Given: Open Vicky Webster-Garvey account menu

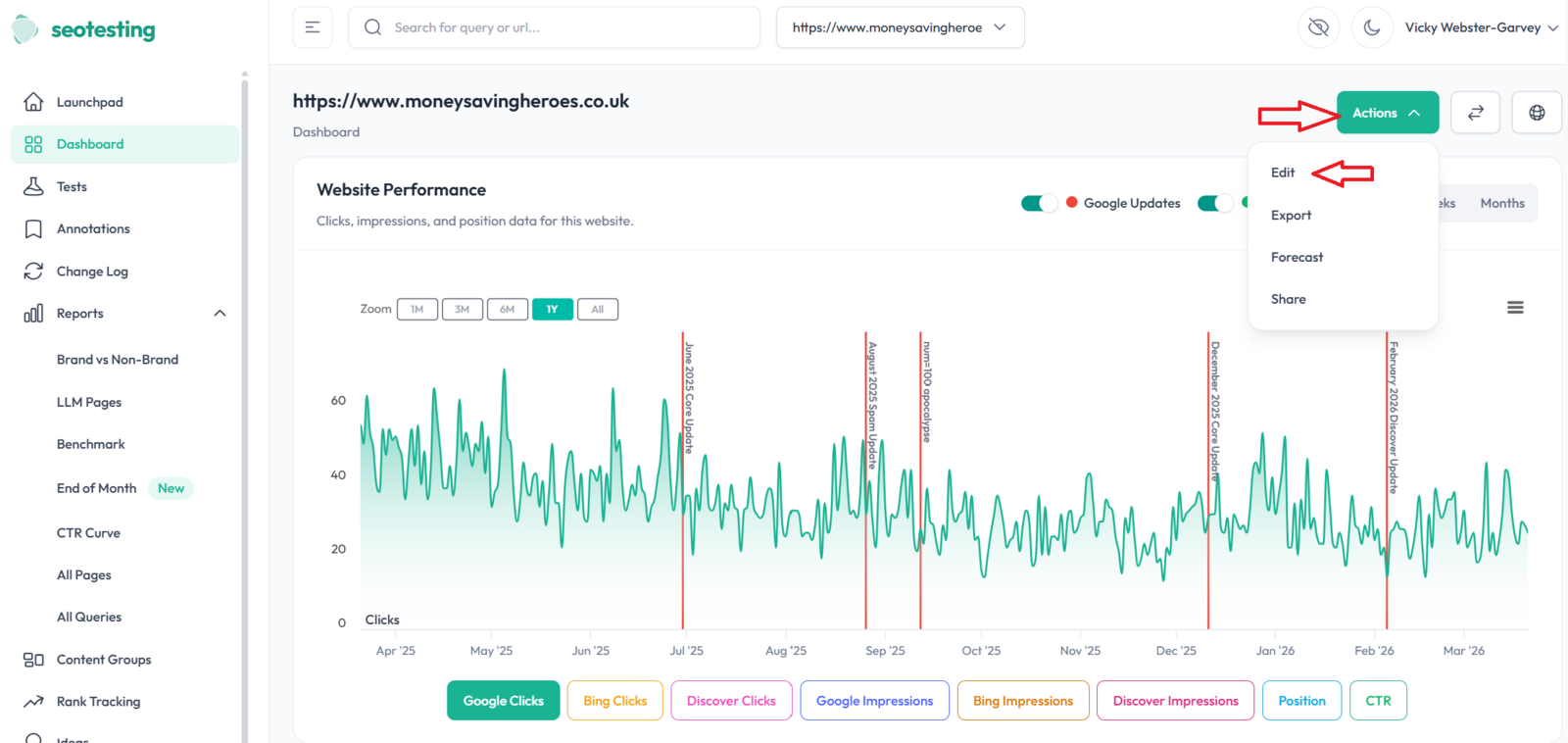Looking at the screenshot, I should [1481, 27].
